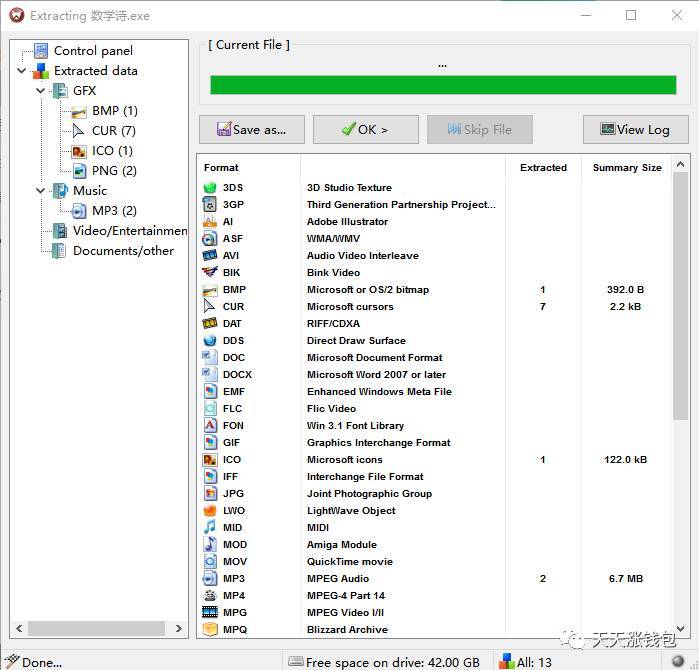Click the '392.0 B' summary size cell
The image size is (699, 670).
tap(625, 290)
